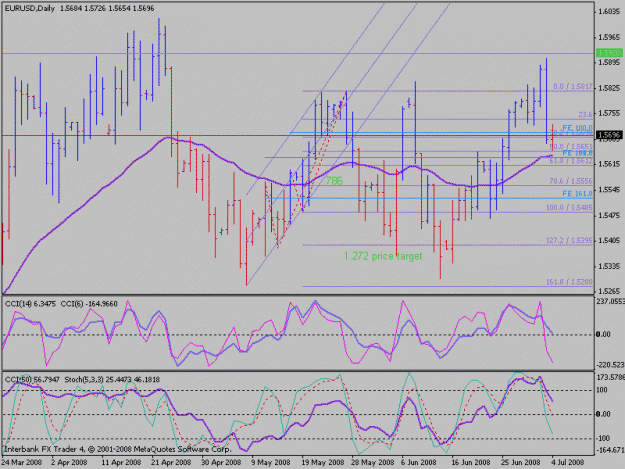Select the lower pane scale value -164.671
The image size is (625, 469).
[x=610, y=450]
